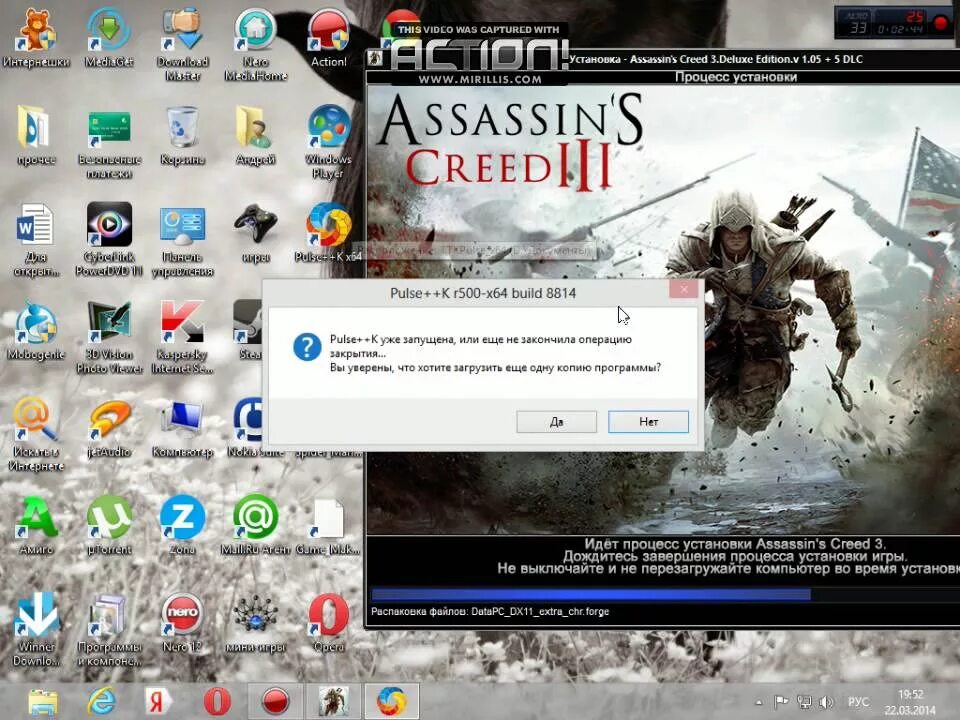Screen dimensions: 960x720
Task: Open the CyberLink PowerDVD 11 shortcut
Action: (109, 240)
